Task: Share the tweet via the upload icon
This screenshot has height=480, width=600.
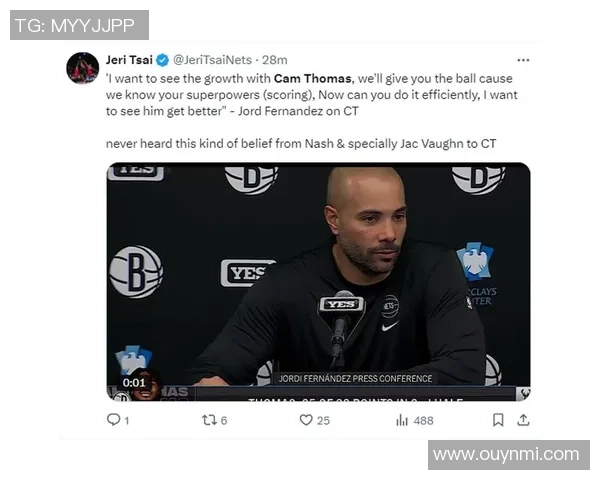Action: tap(523, 420)
